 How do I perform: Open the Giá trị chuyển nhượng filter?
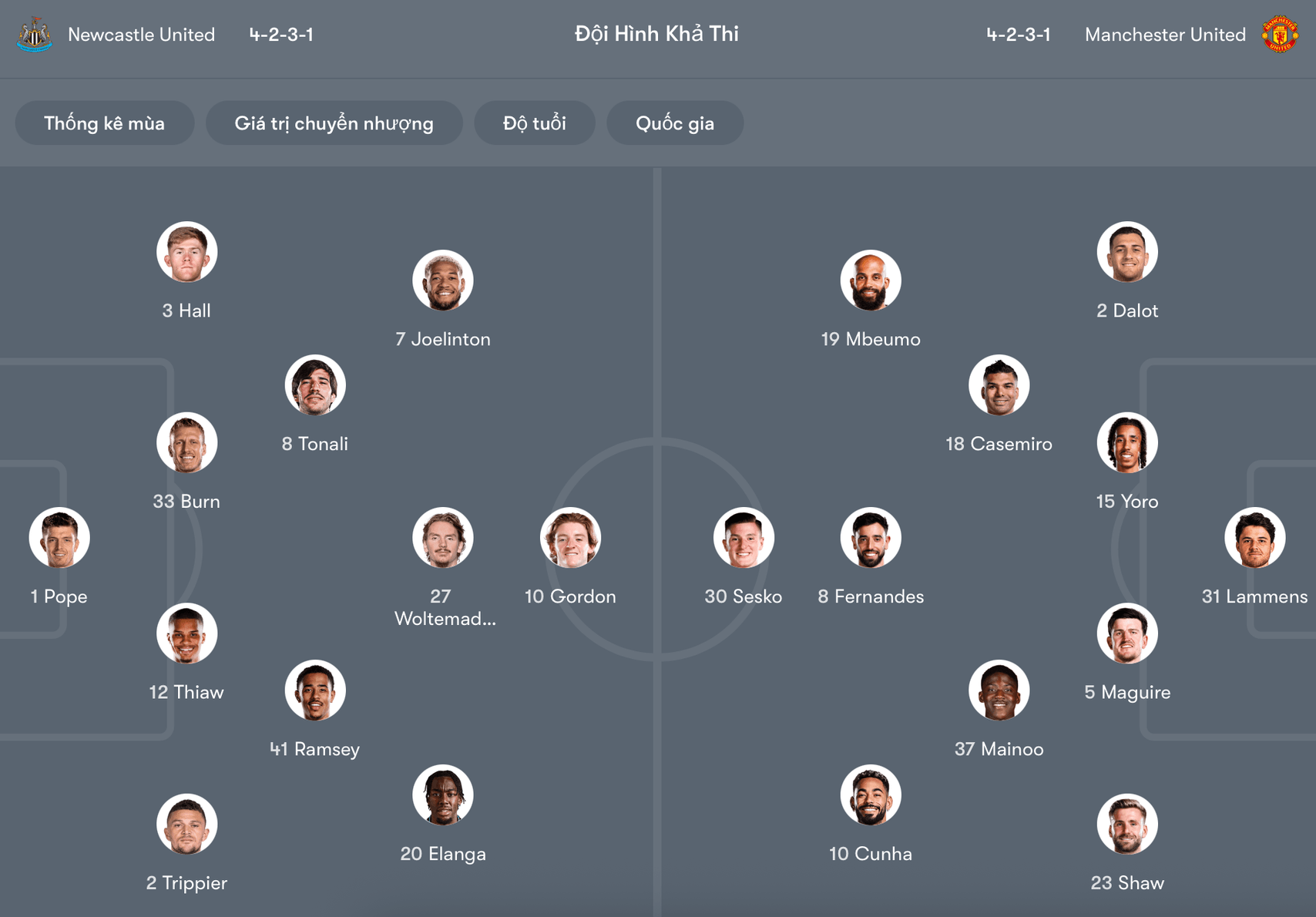click(334, 123)
